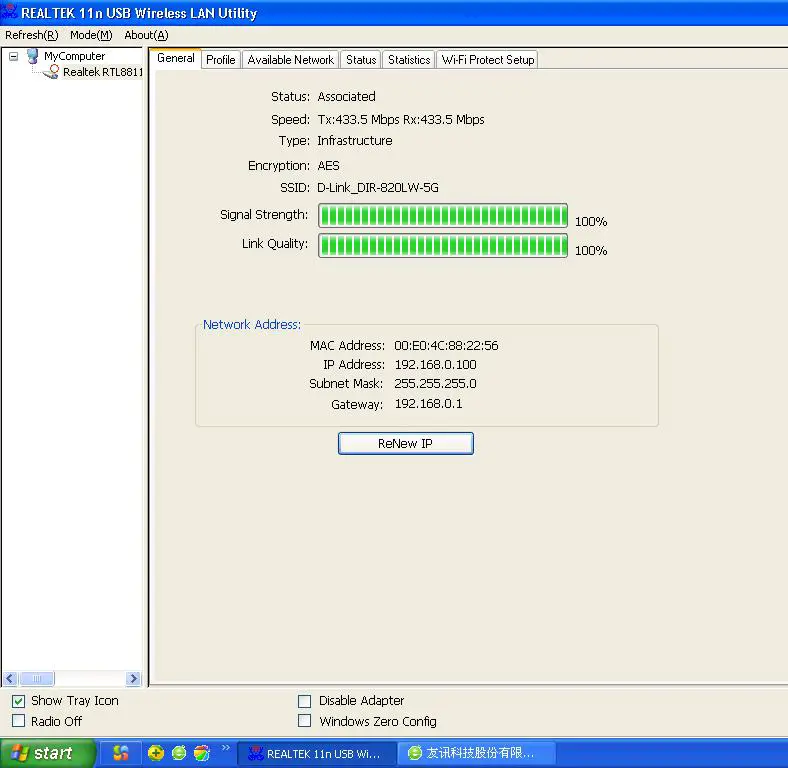Viewport: 788px width, 768px height.
Task: Enable the Radio Off checkbox
Action: coord(19,721)
